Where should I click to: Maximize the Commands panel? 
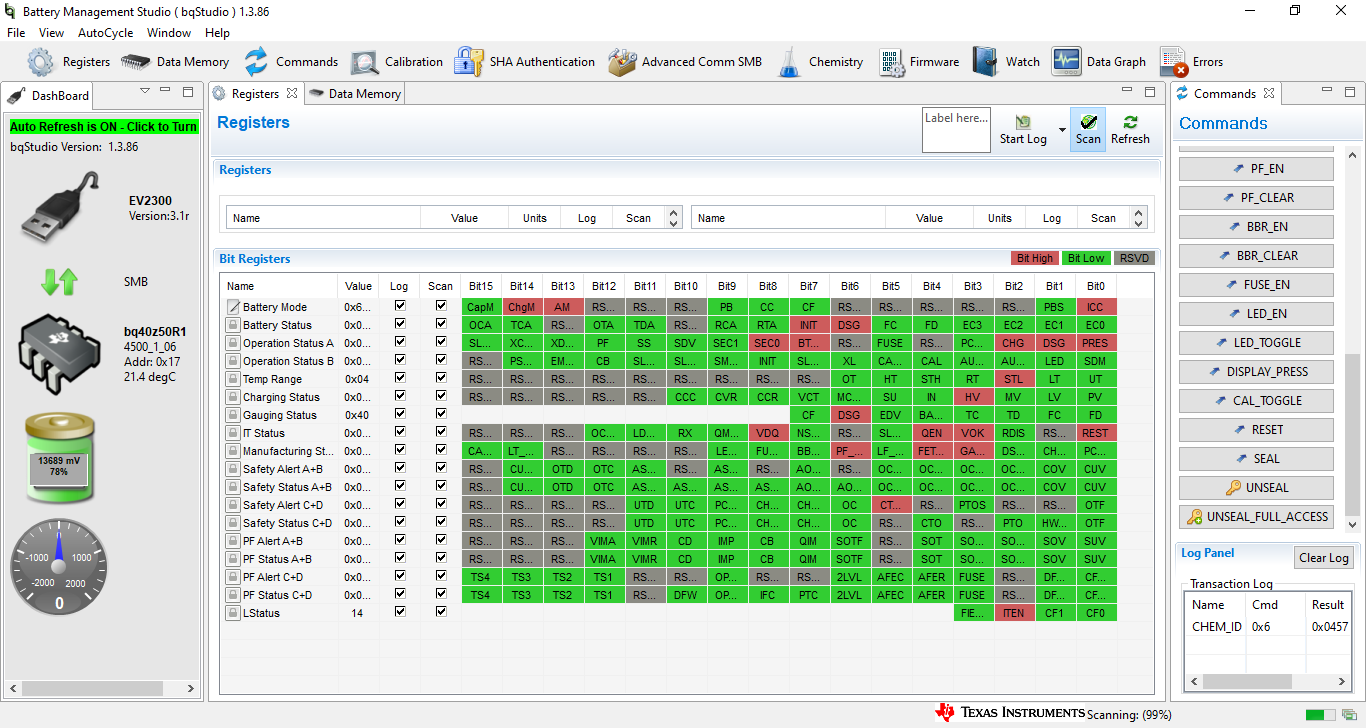point(1349,92)
